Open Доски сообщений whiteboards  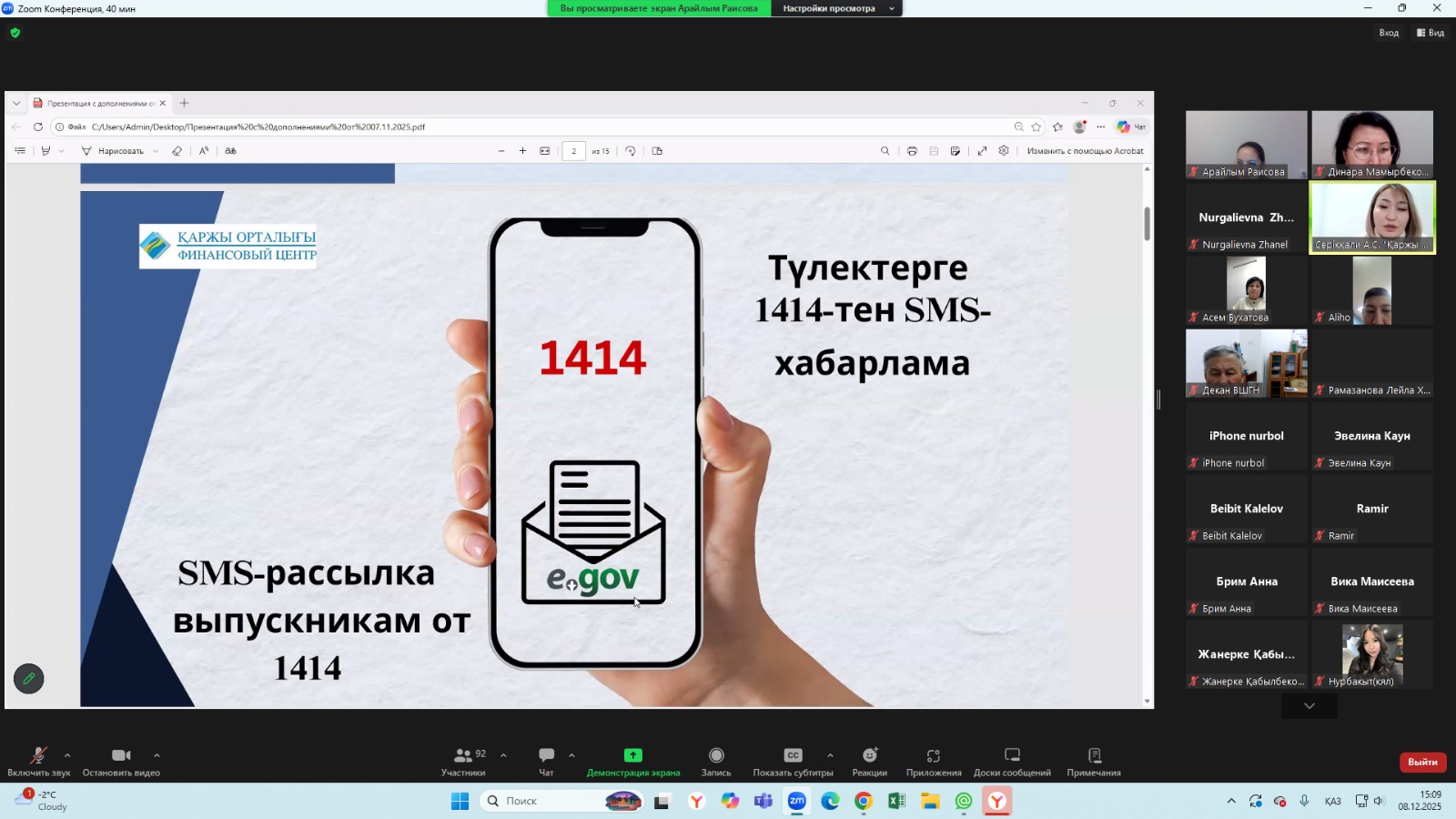click(x=1012, y=761)
